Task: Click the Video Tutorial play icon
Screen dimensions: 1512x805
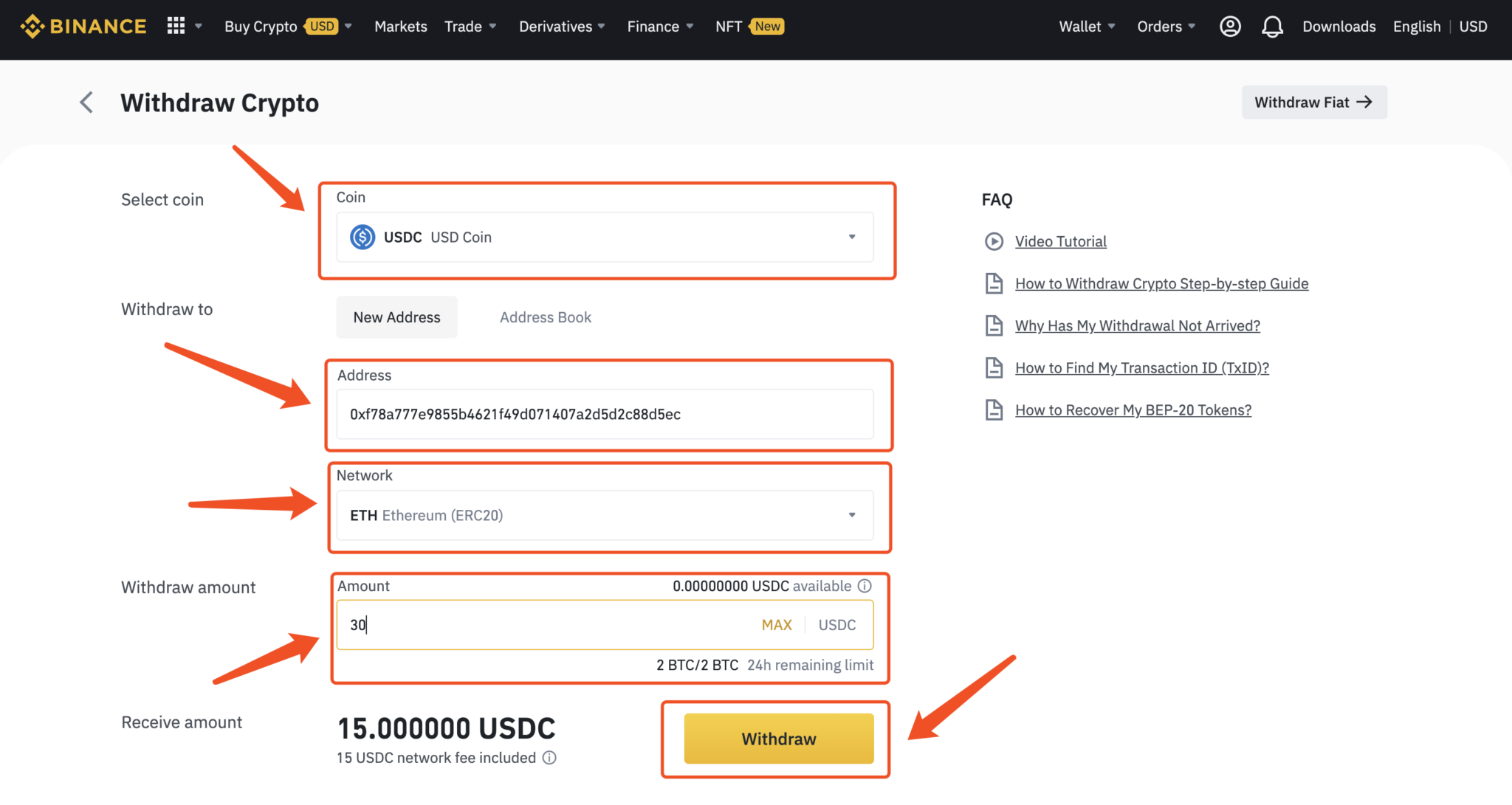Action: tap(994, 241)
